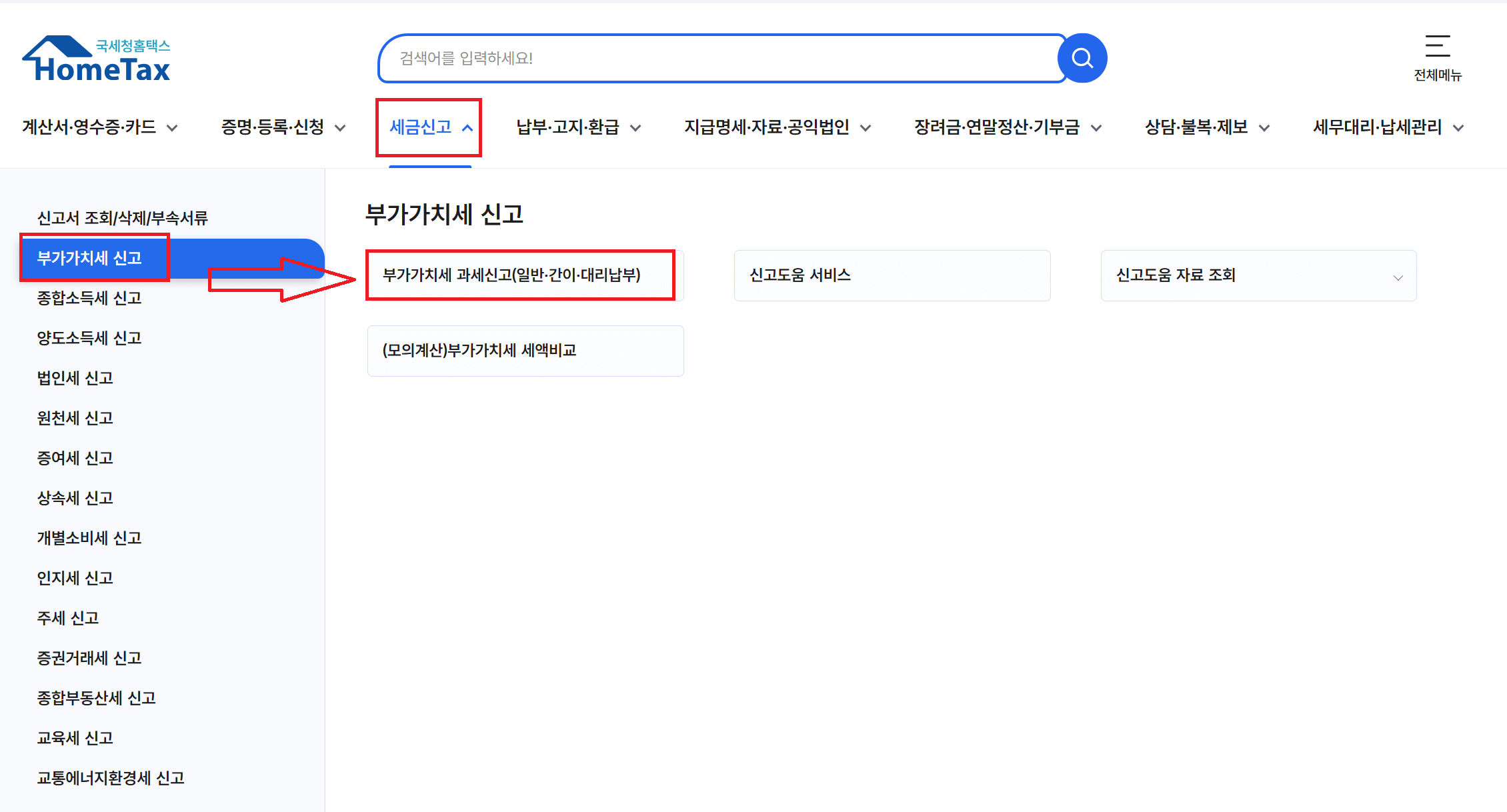Expand the 증명·등록·신청 menu
The image size is (1507, 812).
click(283, 127)
